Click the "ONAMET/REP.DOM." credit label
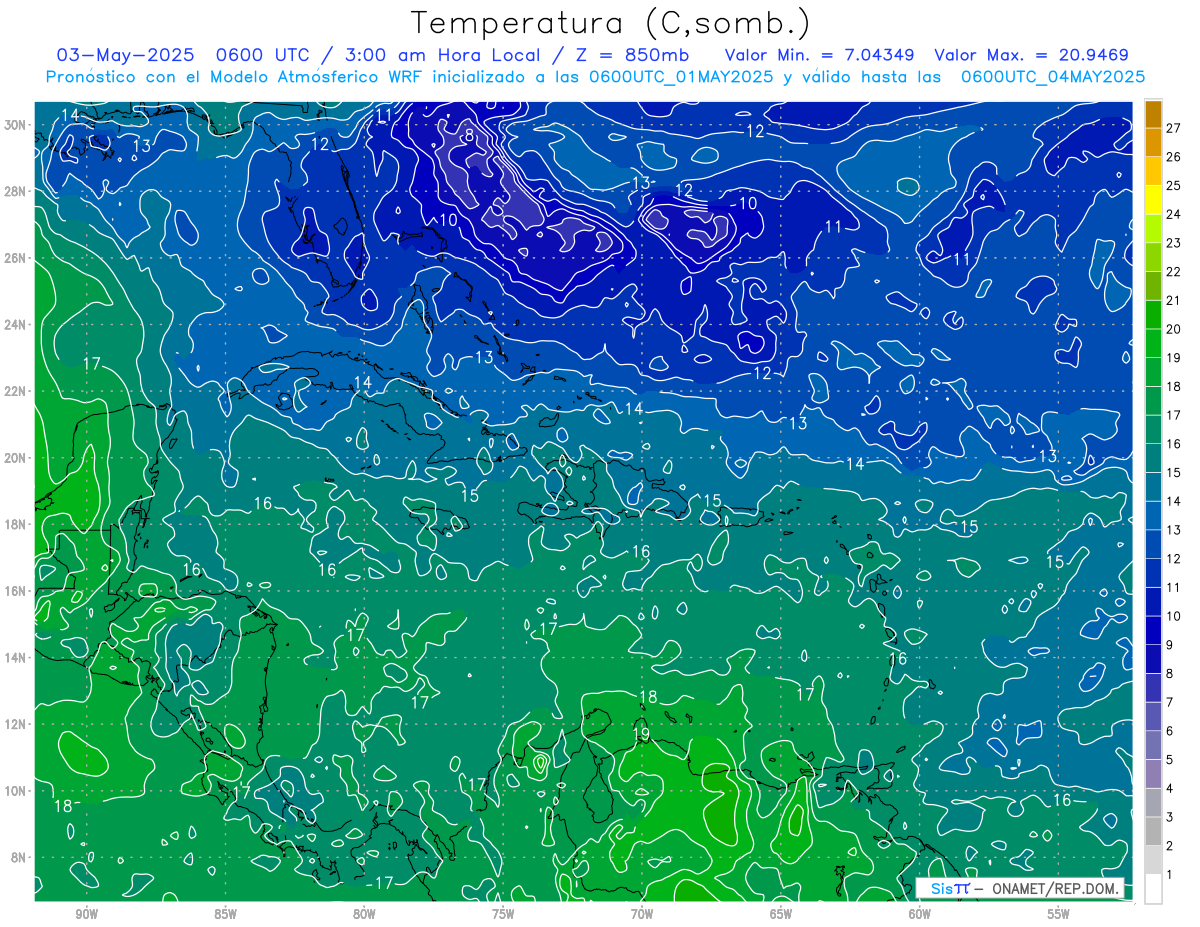Viewport: 1200px width, 927px height. tap(1056, 889)
